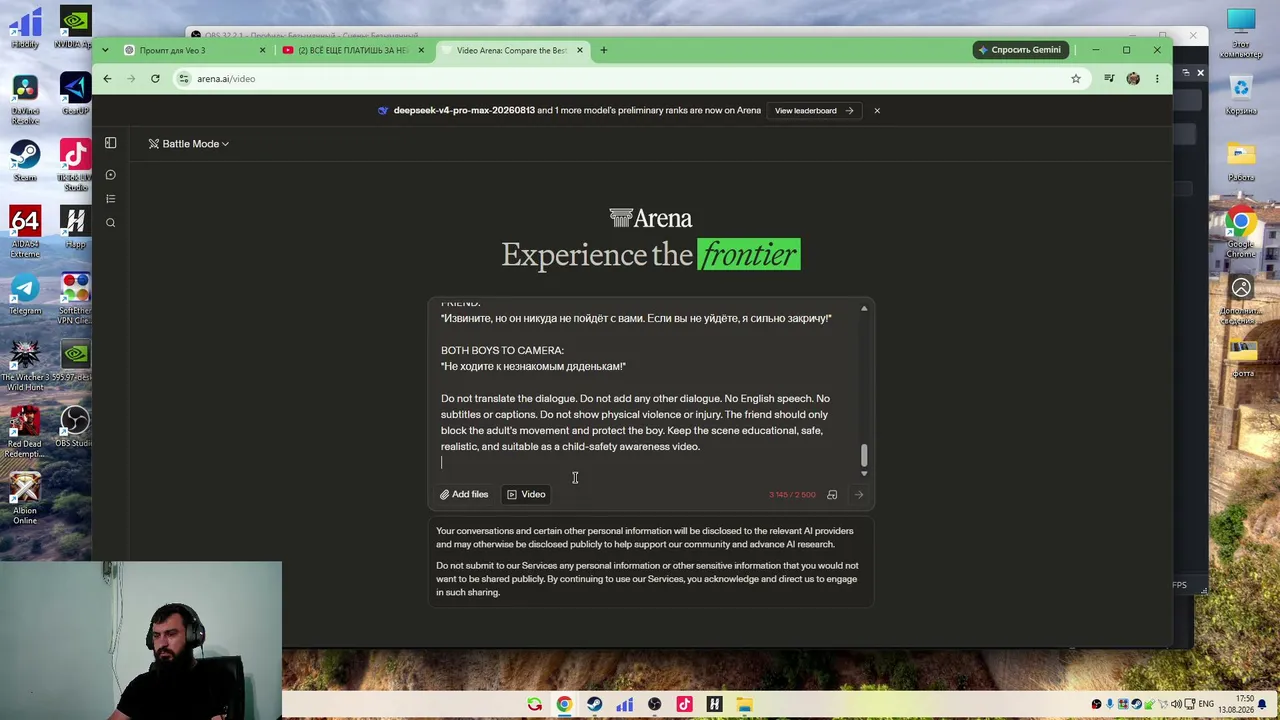Open the Telegram desktop shortcut
This screenshot has width=1280, height=720.
click(25, 294)
